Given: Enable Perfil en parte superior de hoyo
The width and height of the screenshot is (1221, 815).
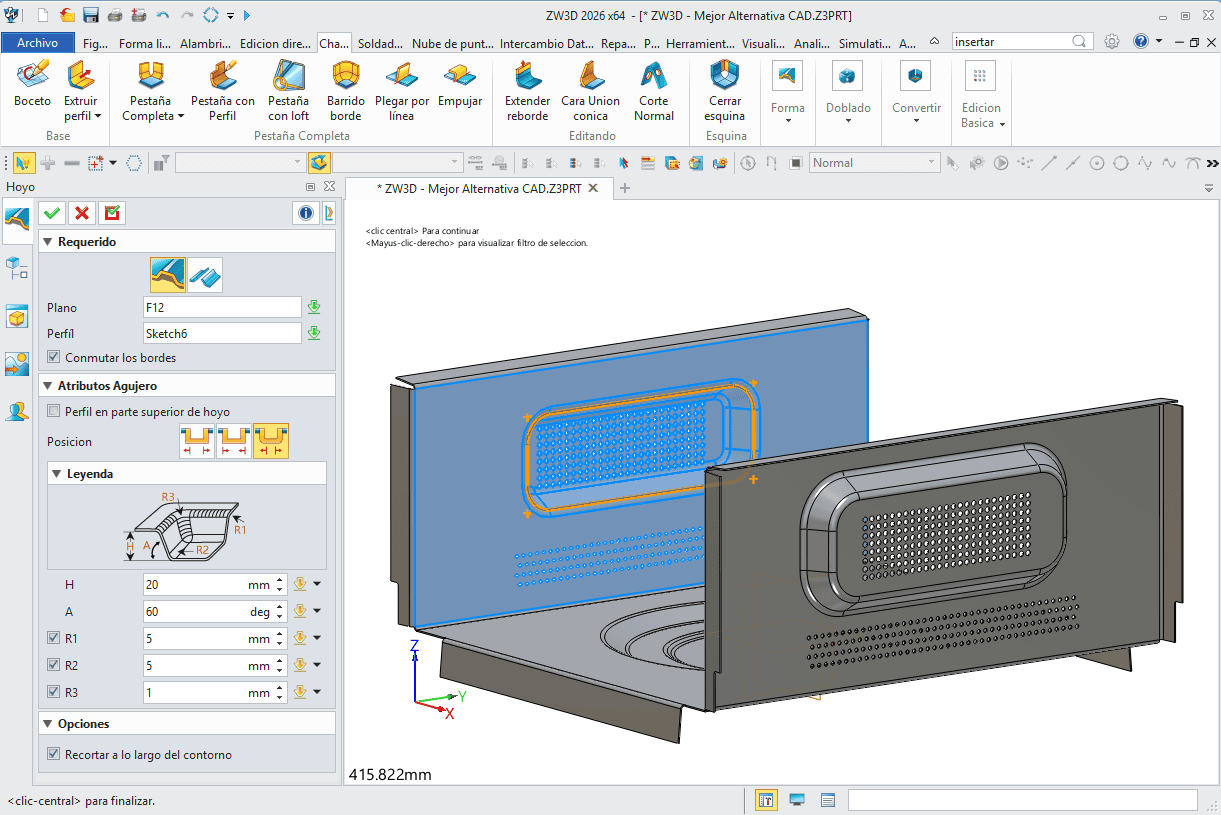Looking at the screenshot, I should click(54, 411).
